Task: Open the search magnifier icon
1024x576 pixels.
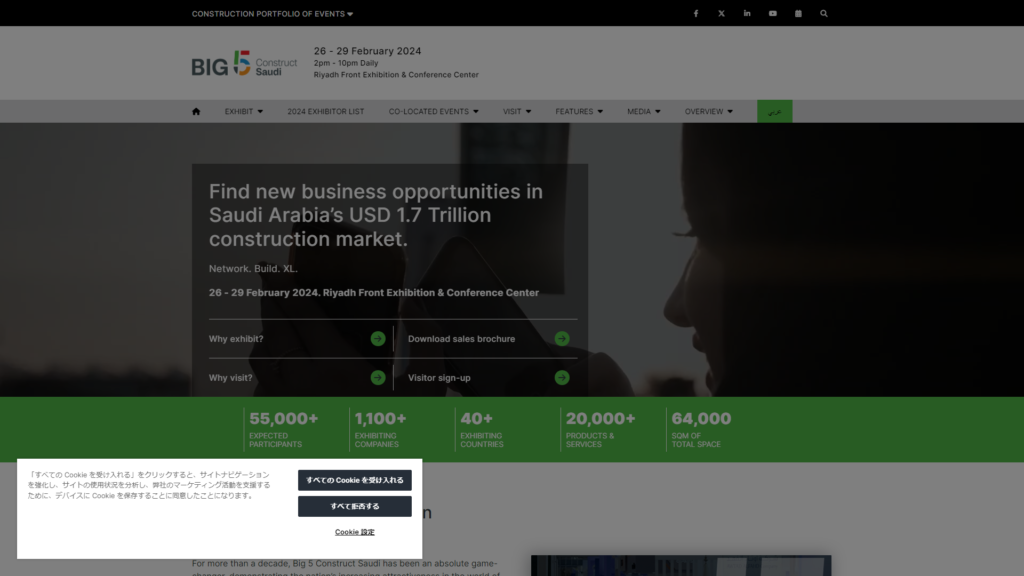Action: coord(824,13)
